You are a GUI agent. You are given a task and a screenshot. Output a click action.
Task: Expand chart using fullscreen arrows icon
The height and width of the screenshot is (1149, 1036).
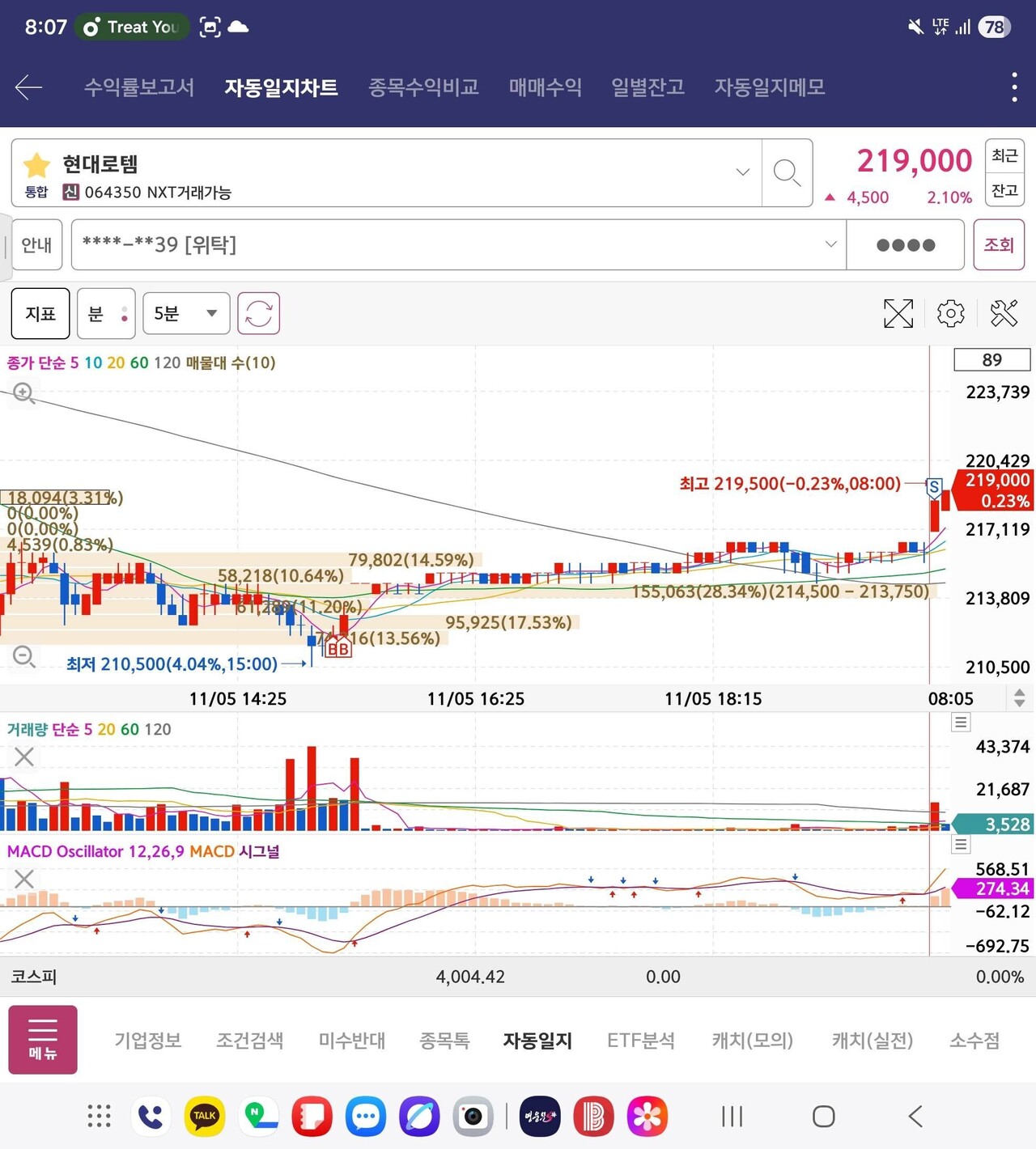click(898, 313)
